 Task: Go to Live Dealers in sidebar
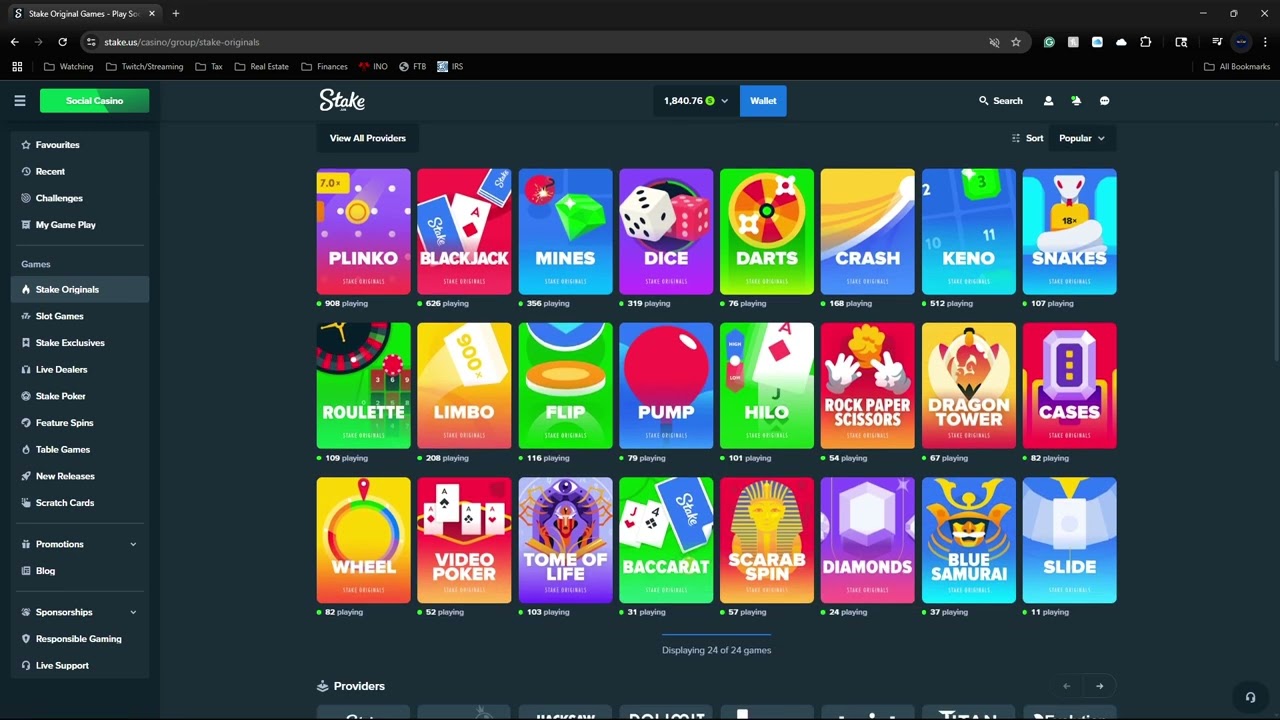(80, 369)
